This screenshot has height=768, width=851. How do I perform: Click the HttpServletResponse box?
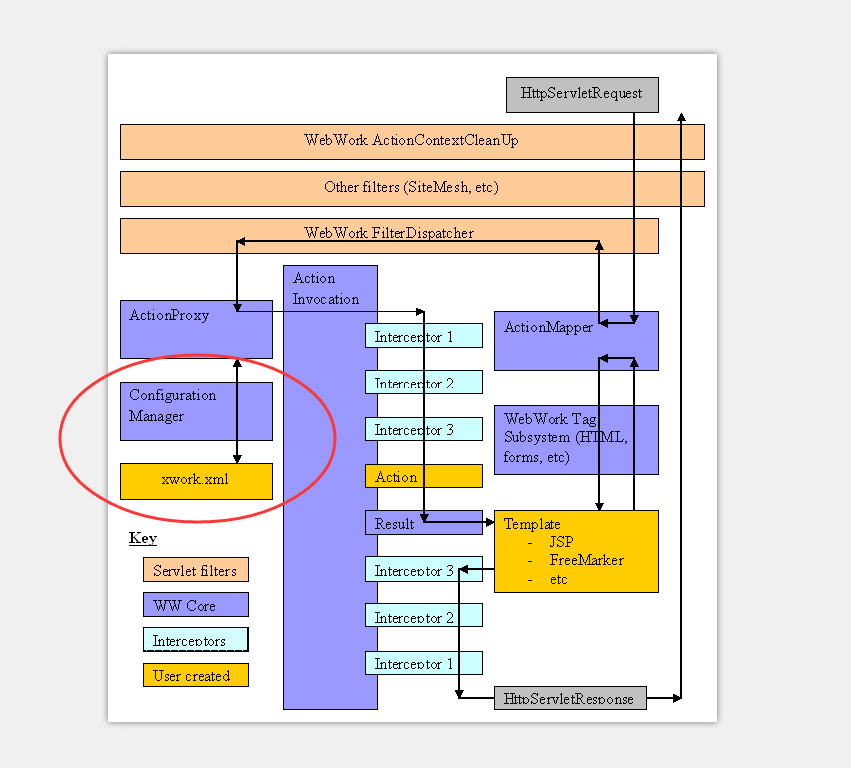pos(570,698)
